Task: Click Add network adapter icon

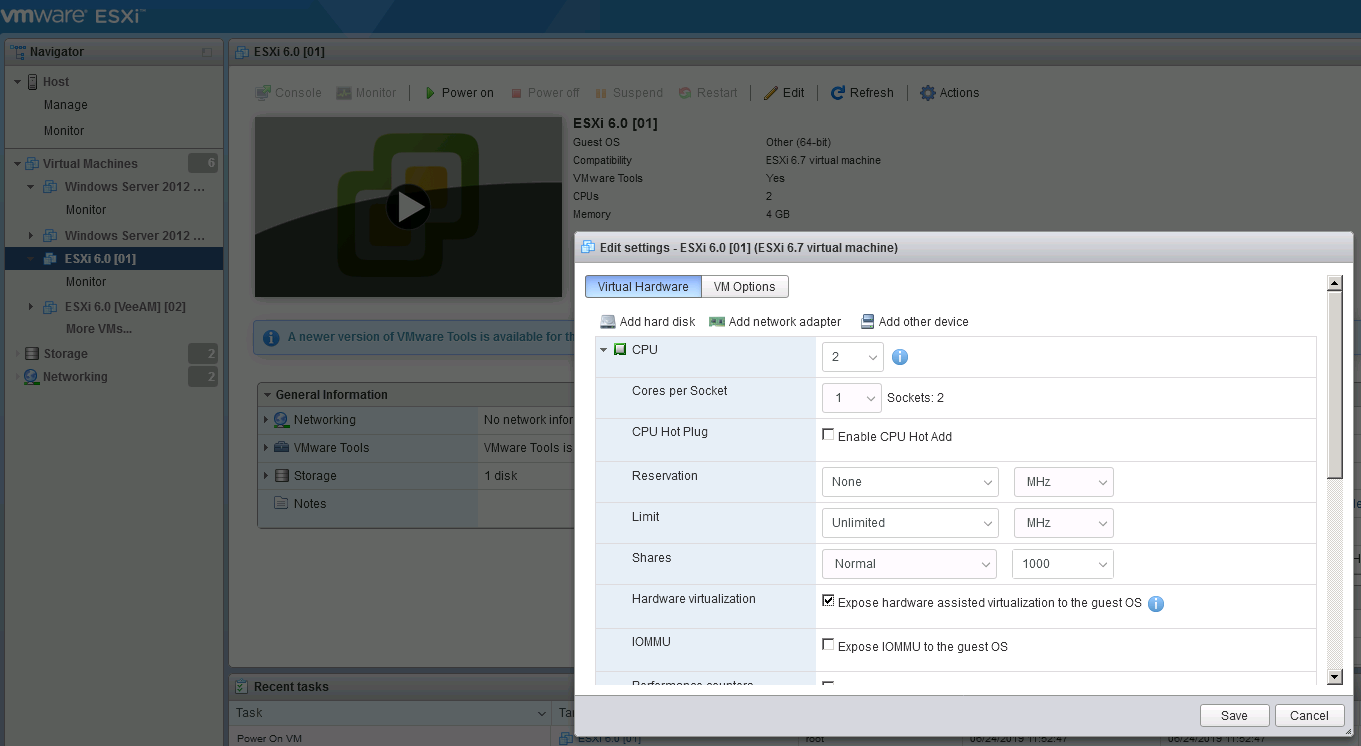Action: pyautogui.click(x=717, y=322)
